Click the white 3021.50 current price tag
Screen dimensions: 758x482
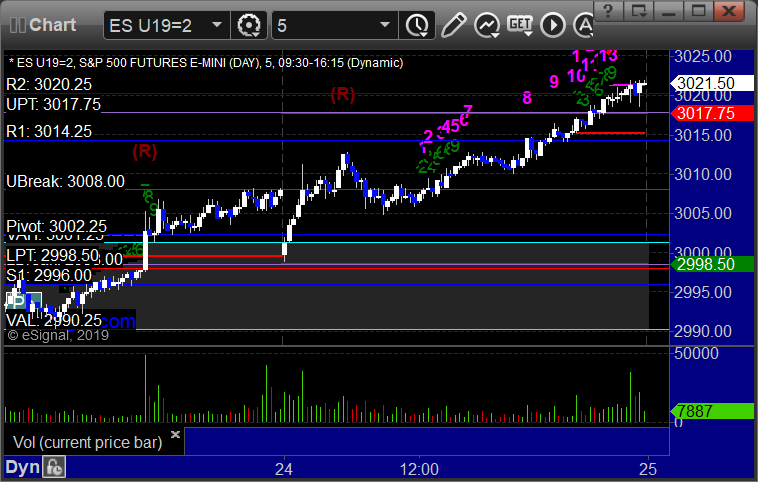click(712, 83)
